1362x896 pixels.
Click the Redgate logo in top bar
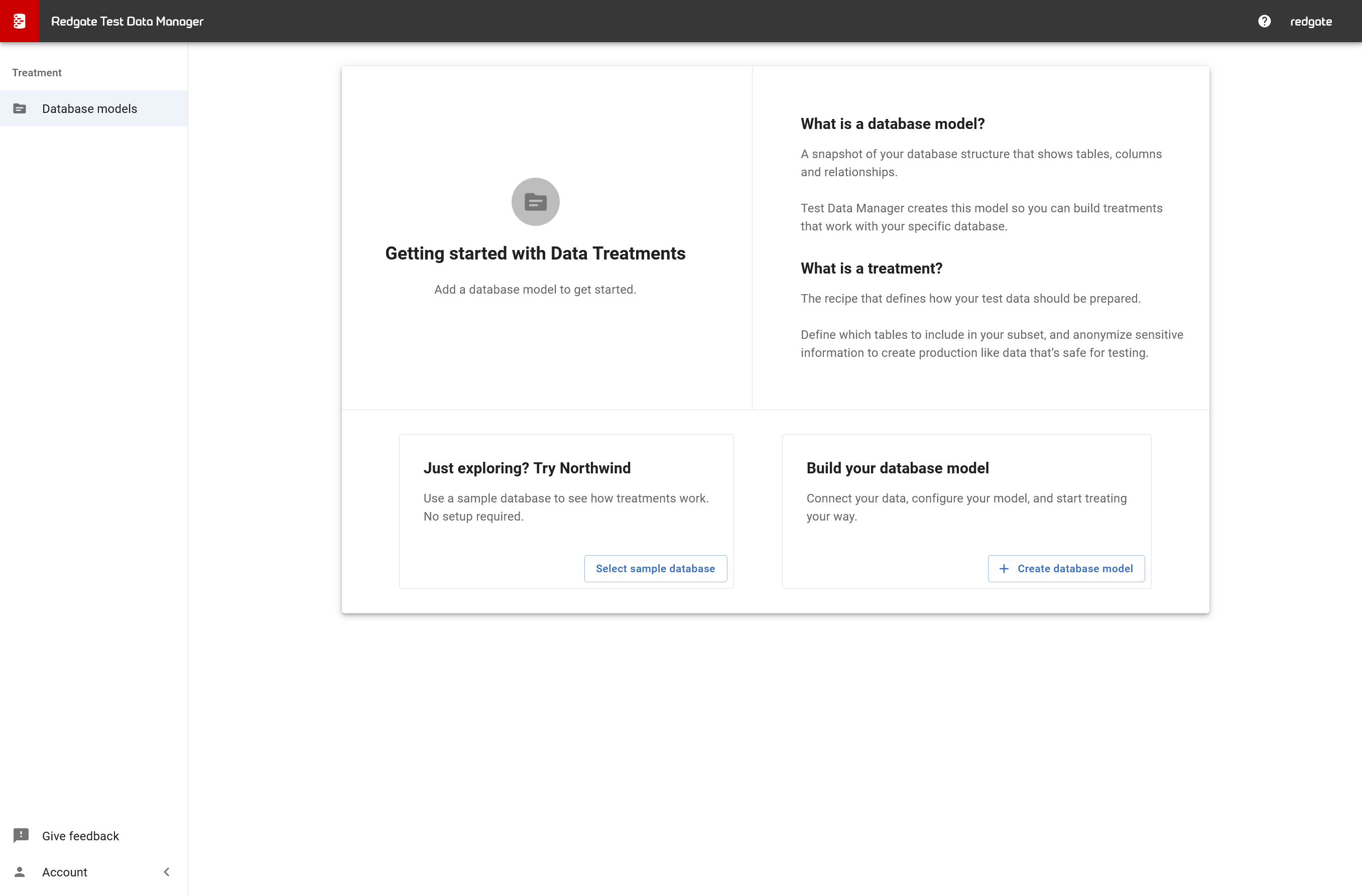pos(20,21)
